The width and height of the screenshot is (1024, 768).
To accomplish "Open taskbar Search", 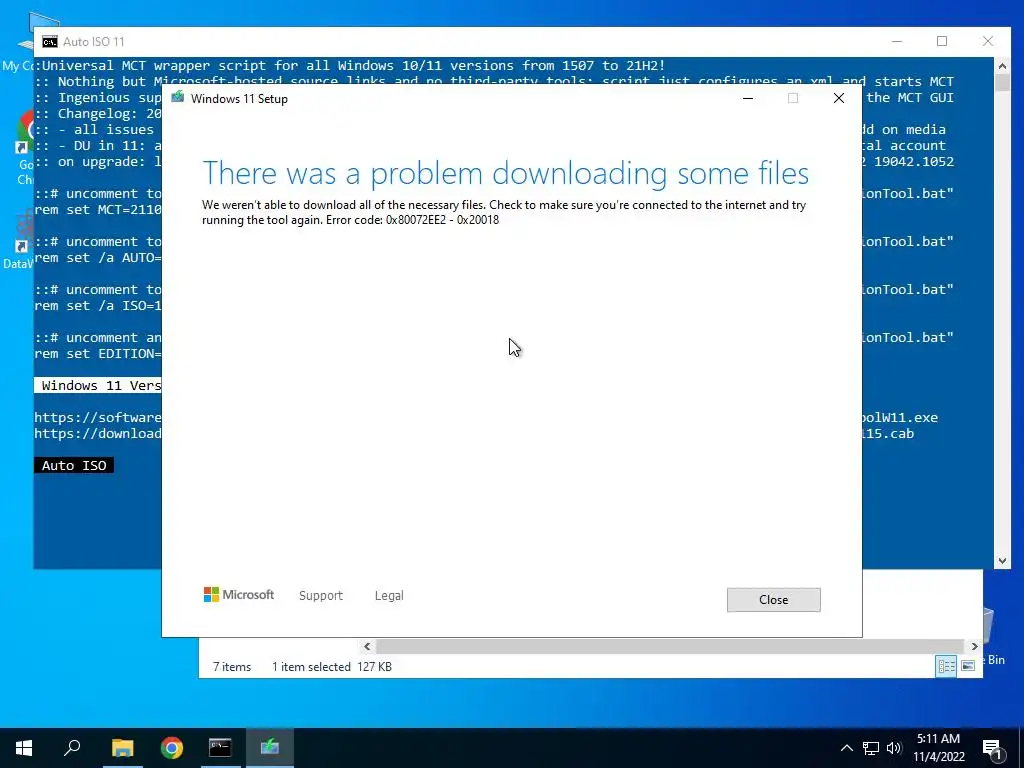I will click(x=72, y=748).
